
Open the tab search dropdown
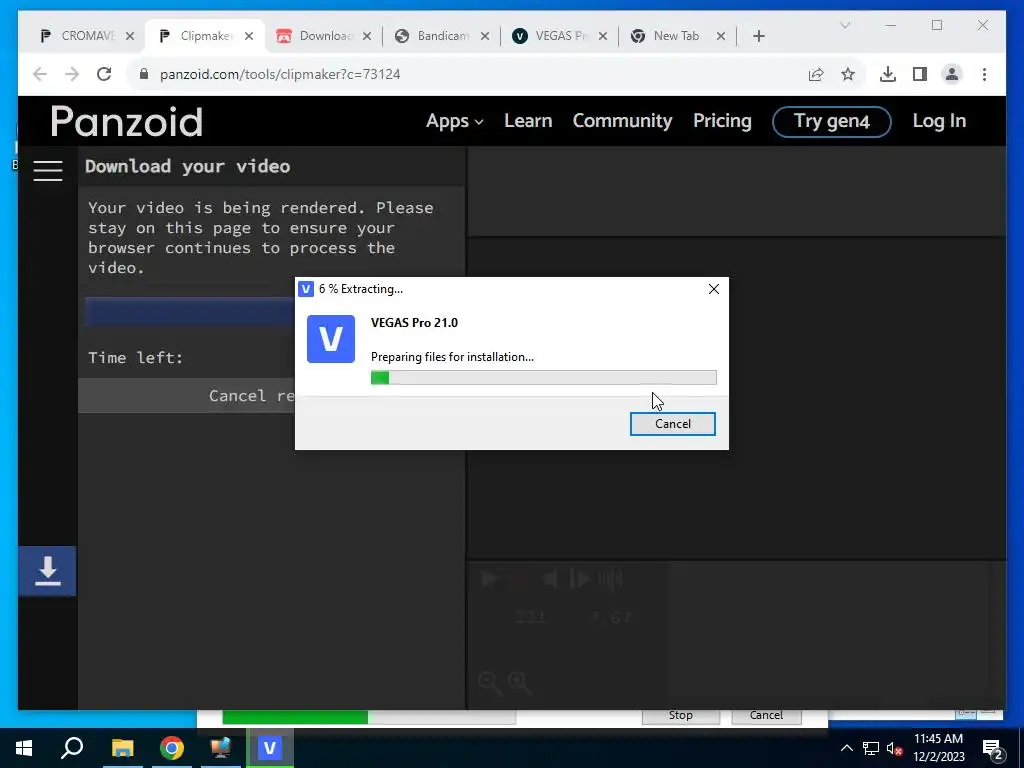click(x=844, y=25)
